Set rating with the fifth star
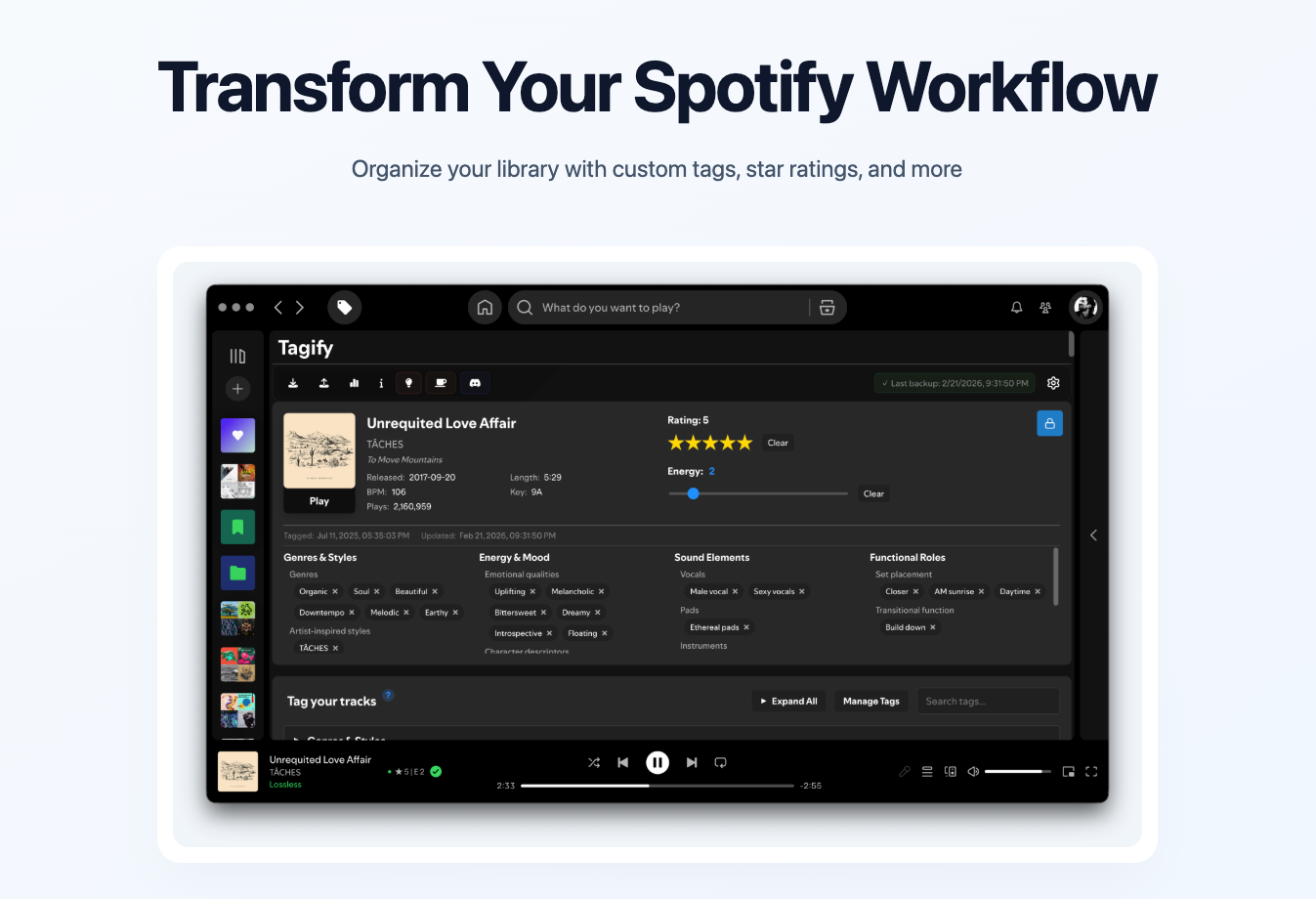This screenshot has height=899, width=1316. (744, 443)
